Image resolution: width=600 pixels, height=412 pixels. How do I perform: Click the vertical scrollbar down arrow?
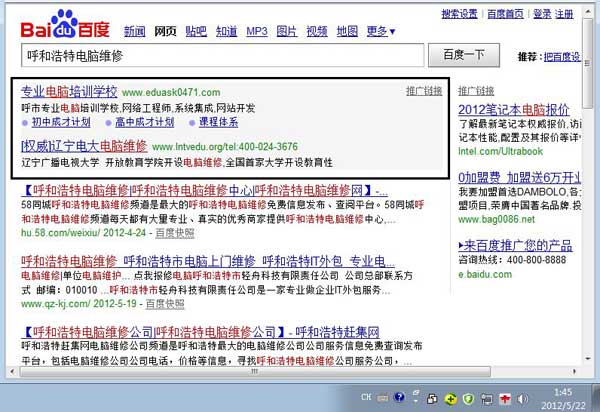588,359
